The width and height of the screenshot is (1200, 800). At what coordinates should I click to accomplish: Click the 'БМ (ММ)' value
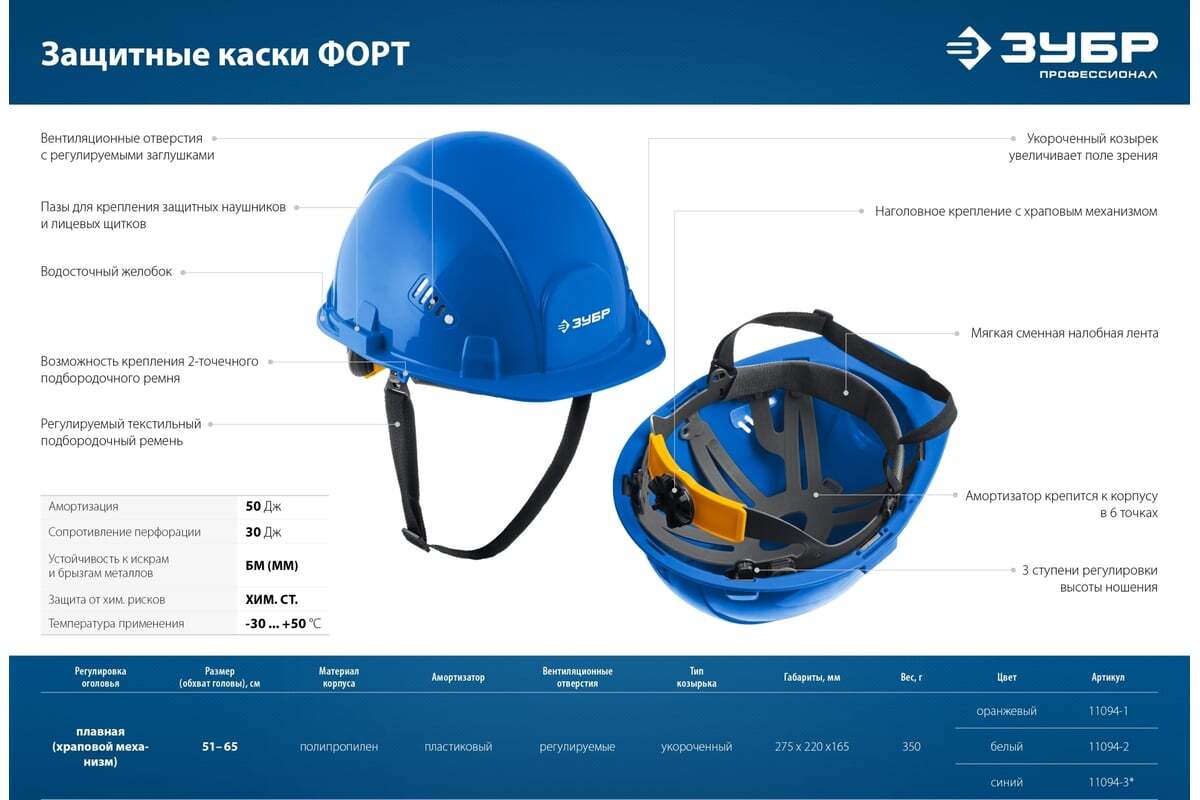(x=272, y=566)
